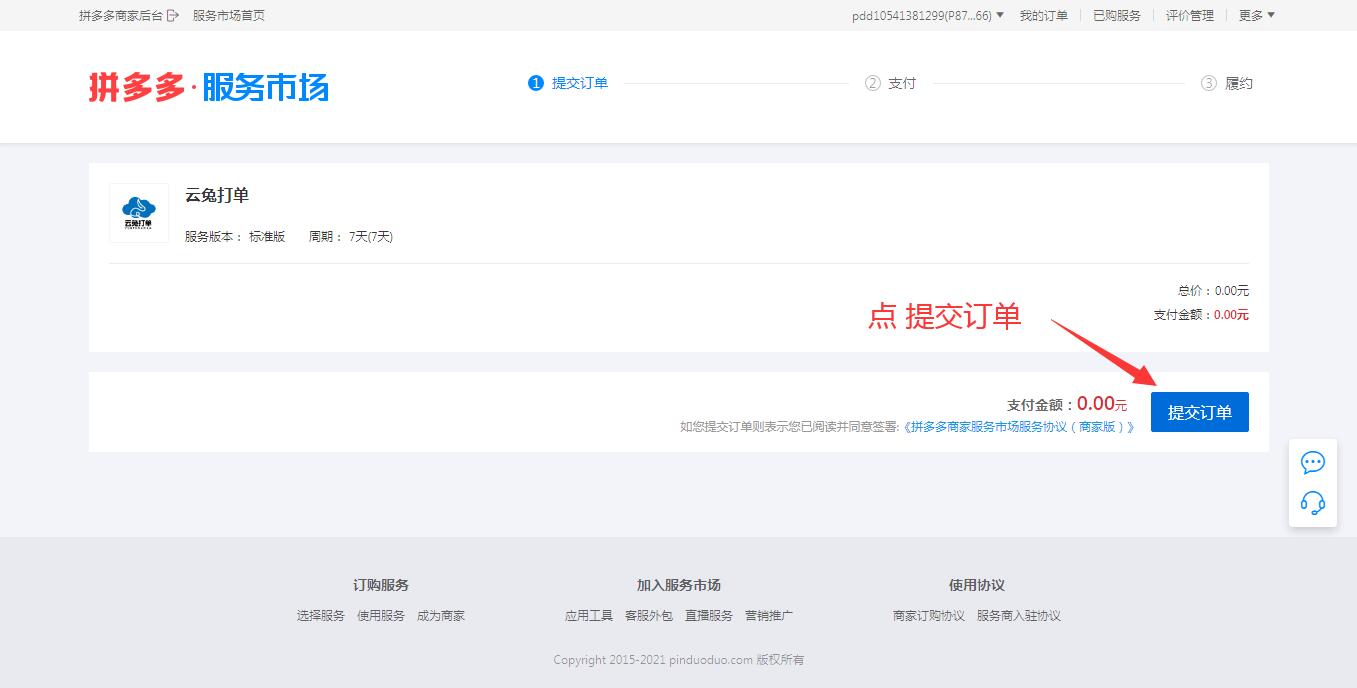1357x688 pixels.
Task: Click the 服务版本： 标准版 text
Action: [235, 237]
